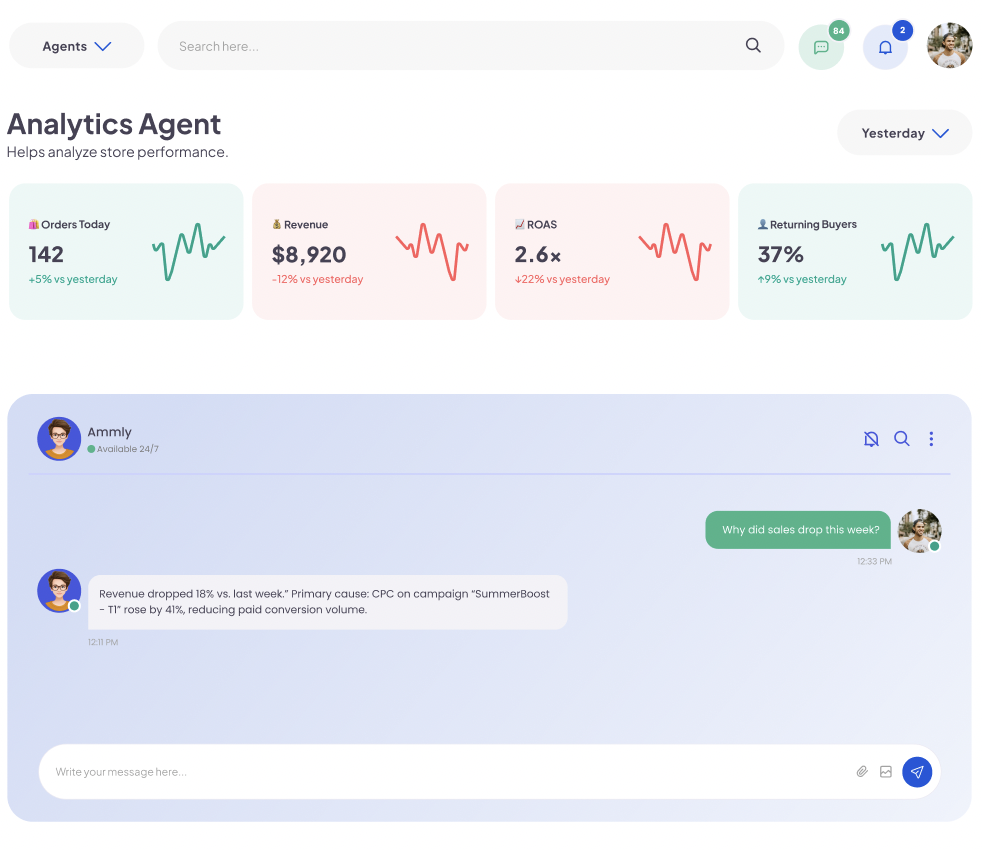This screenshot has height=850, width=982.
Task: Click the '12:11 PM' timestamp
Action: tap(103, 642)
